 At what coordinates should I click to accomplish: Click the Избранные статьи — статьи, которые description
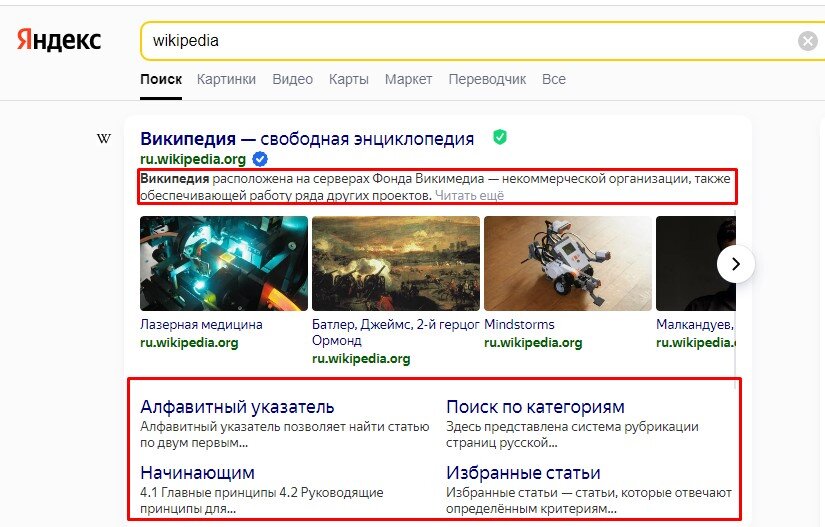[x=589, y=501]
